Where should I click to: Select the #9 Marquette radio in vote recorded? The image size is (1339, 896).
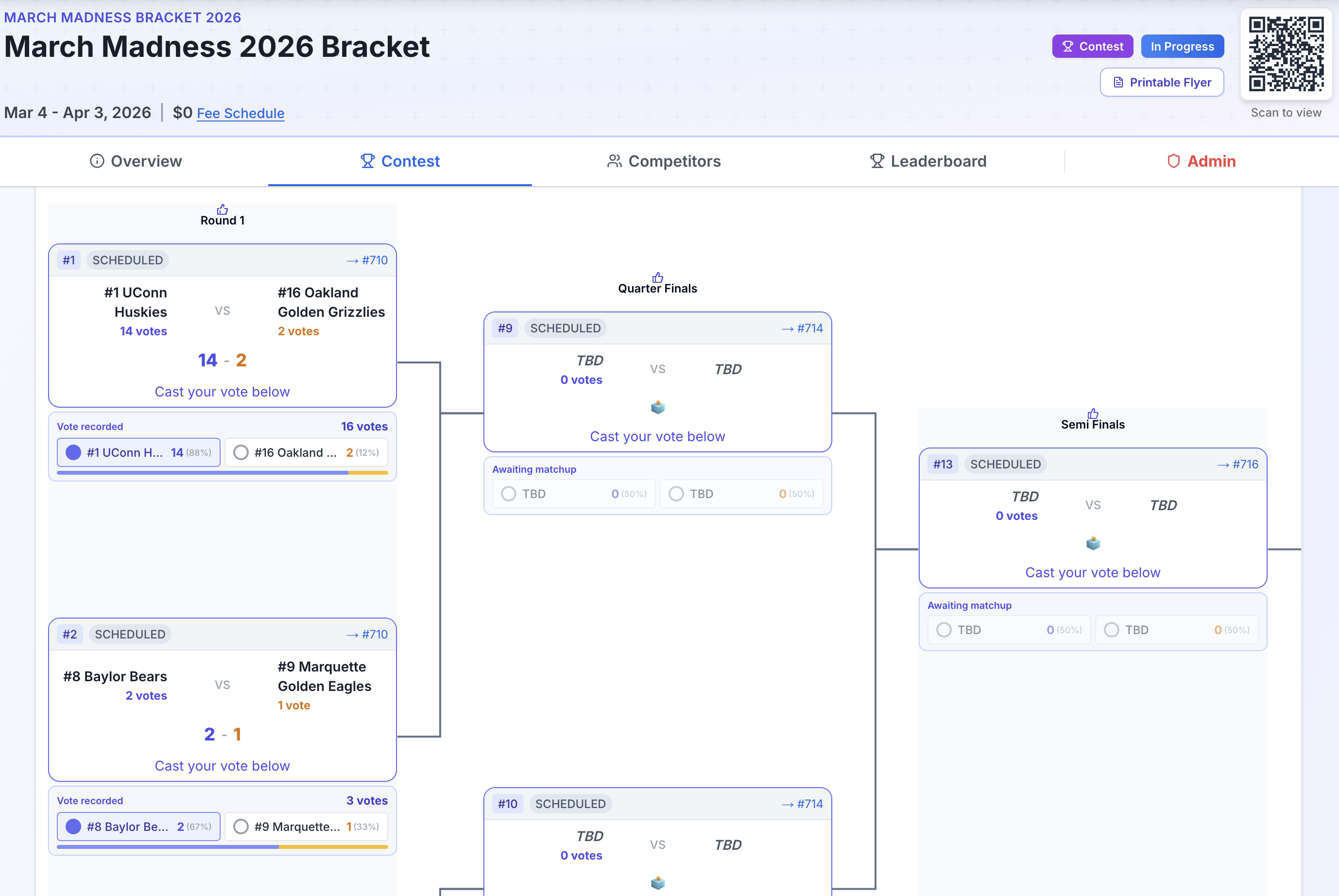click(x=240, y=827)
